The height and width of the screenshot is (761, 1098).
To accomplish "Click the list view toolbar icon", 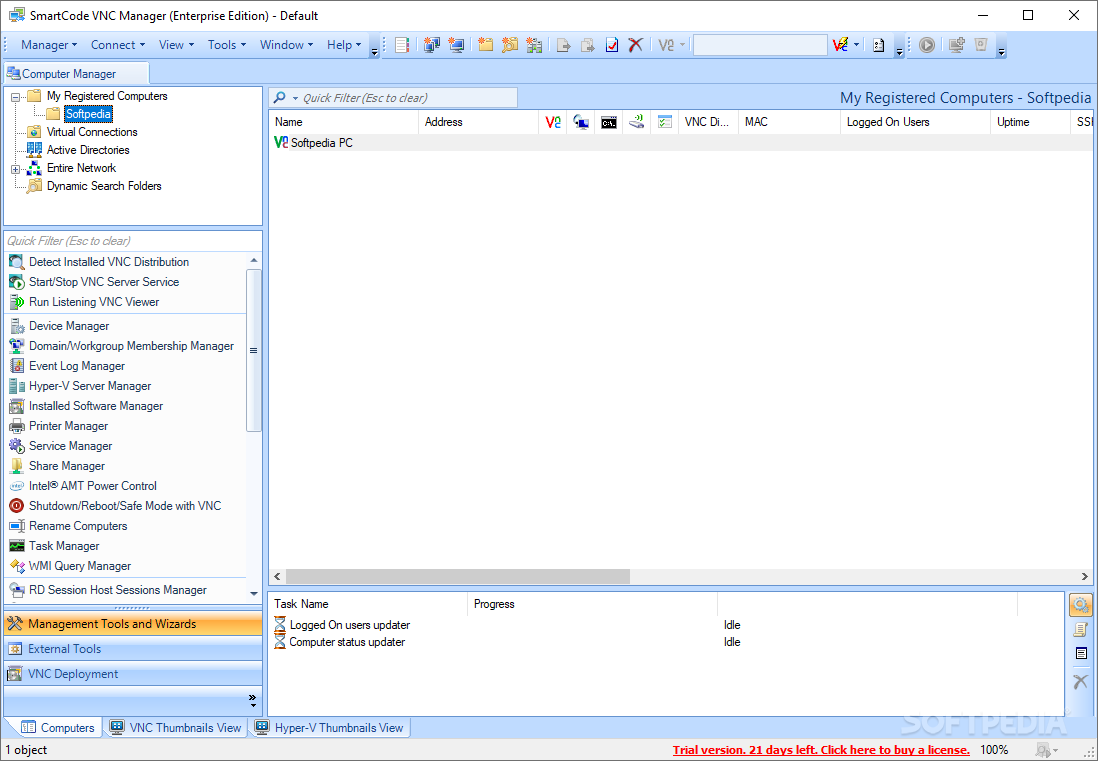I will pos(402,45).
